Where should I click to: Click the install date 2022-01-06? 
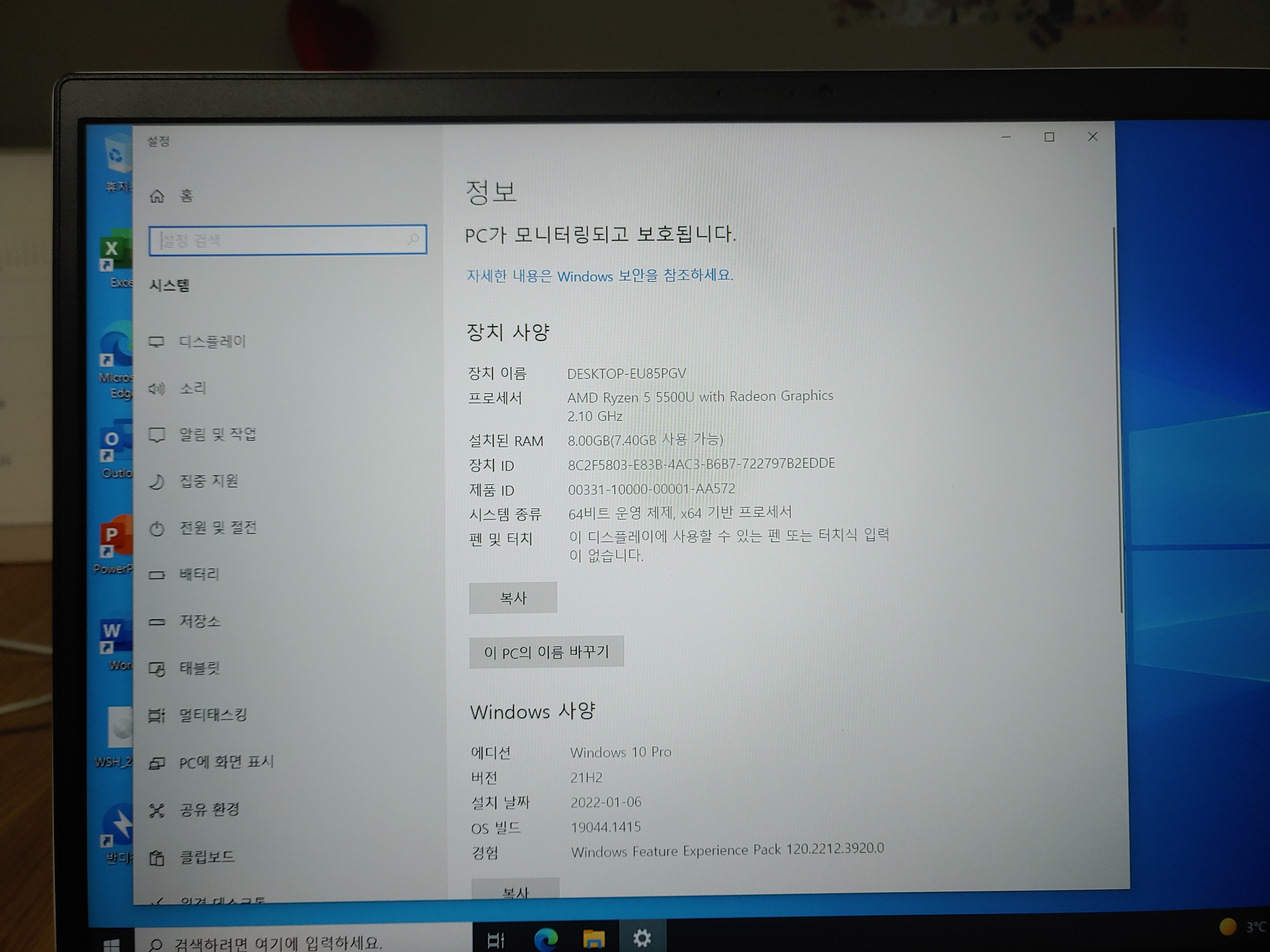606,802
